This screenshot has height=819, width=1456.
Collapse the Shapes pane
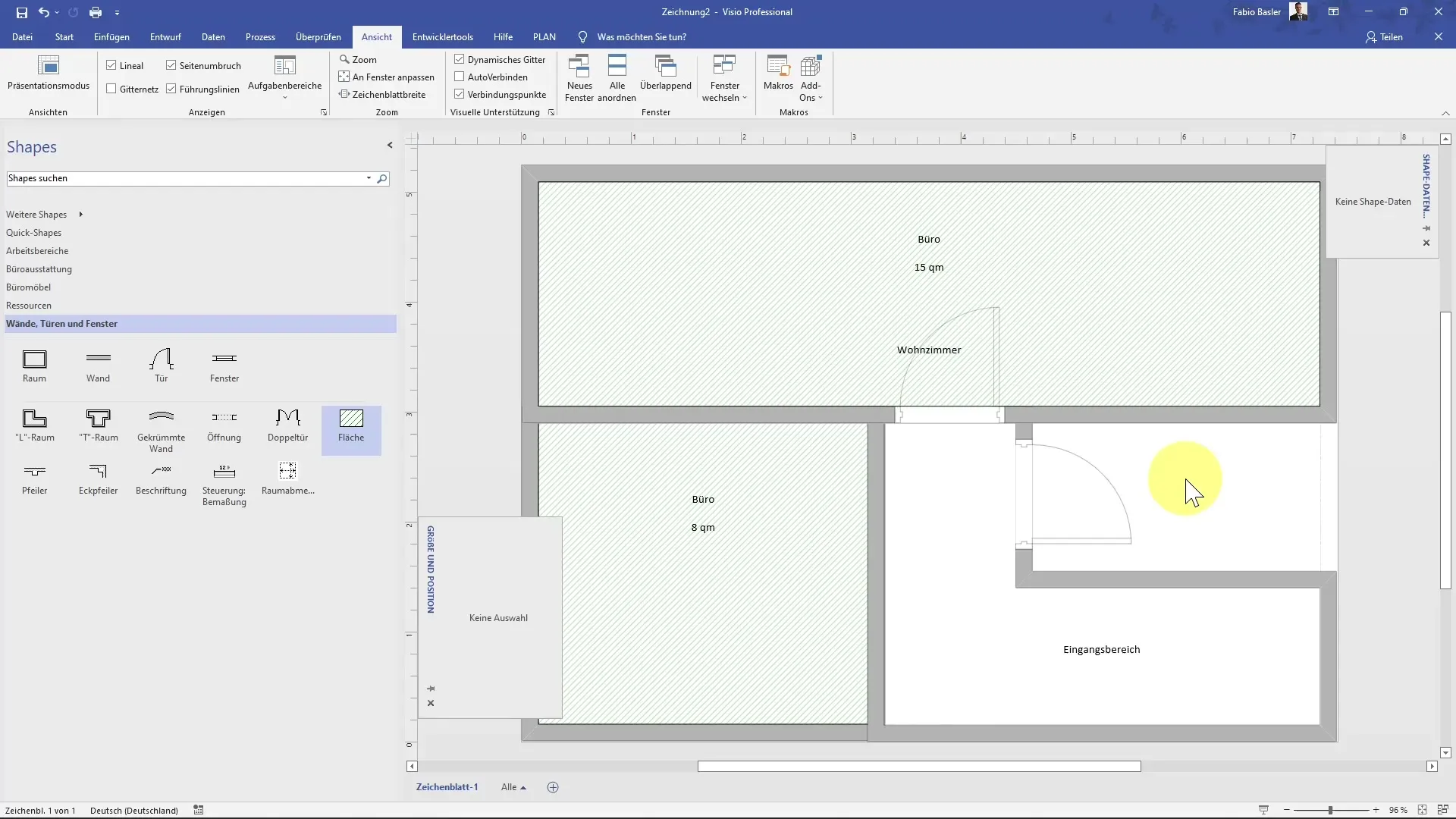click(390, 145)
